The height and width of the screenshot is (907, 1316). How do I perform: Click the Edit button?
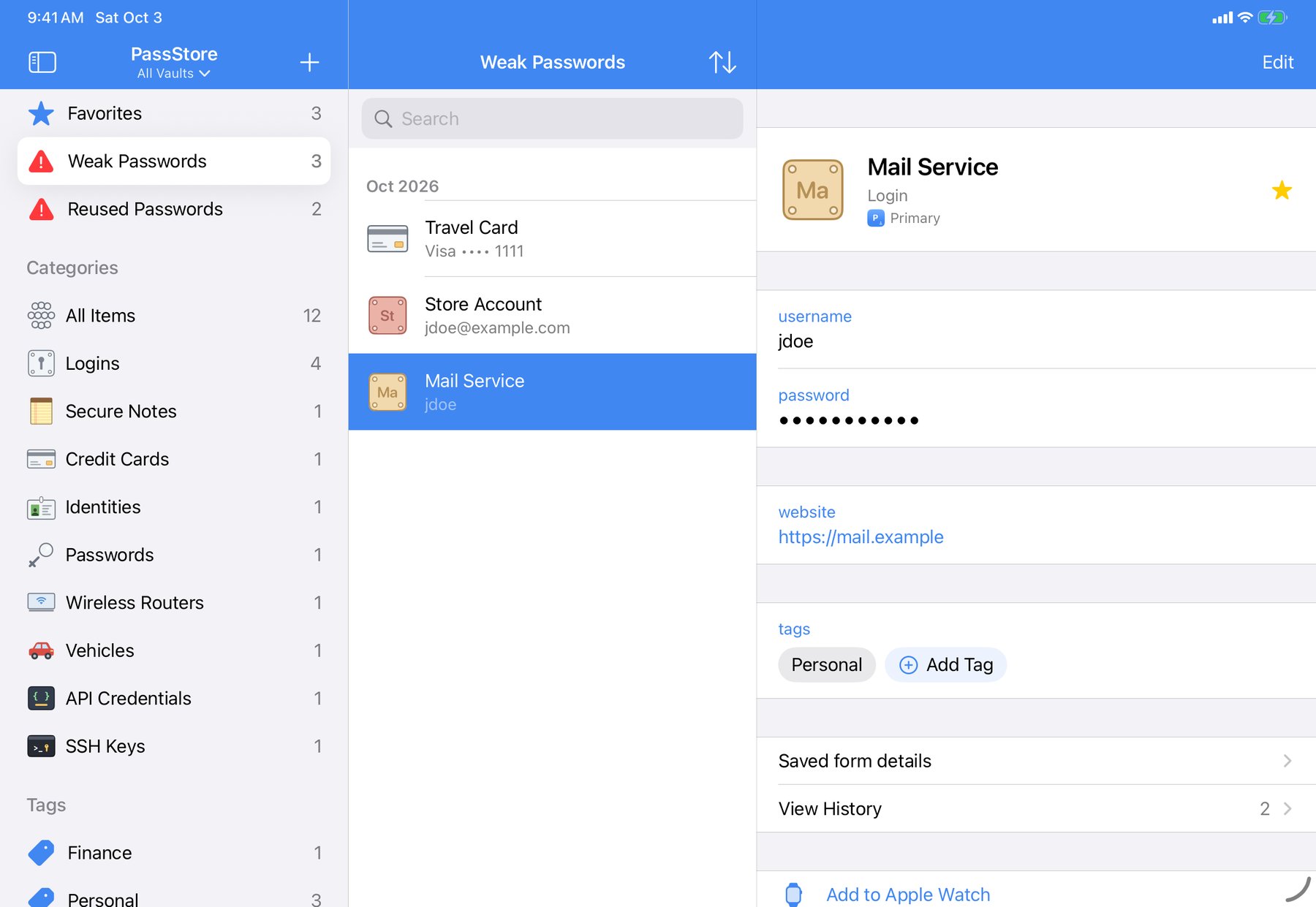pos(1277,62)
